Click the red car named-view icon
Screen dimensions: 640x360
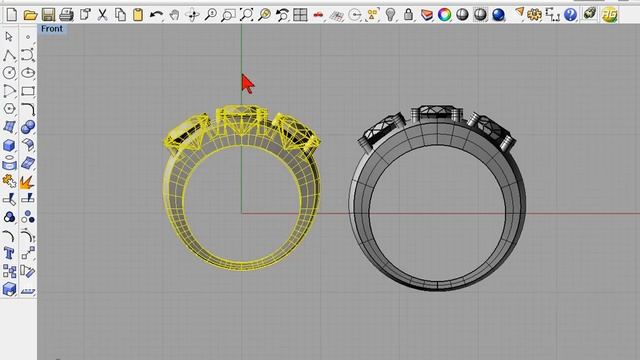318,15
